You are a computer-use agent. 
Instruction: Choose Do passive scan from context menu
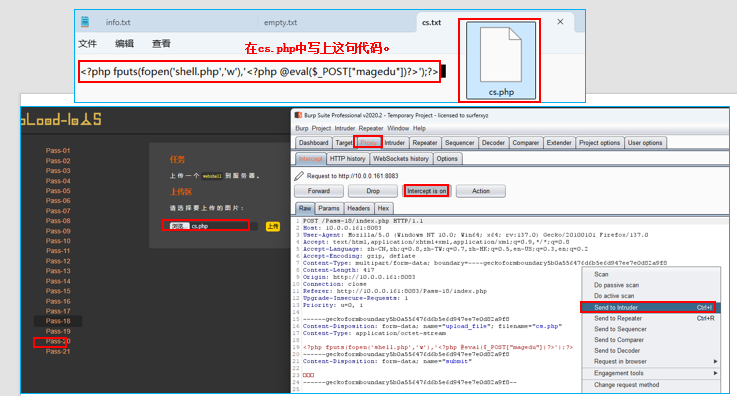tap(651, 285)
